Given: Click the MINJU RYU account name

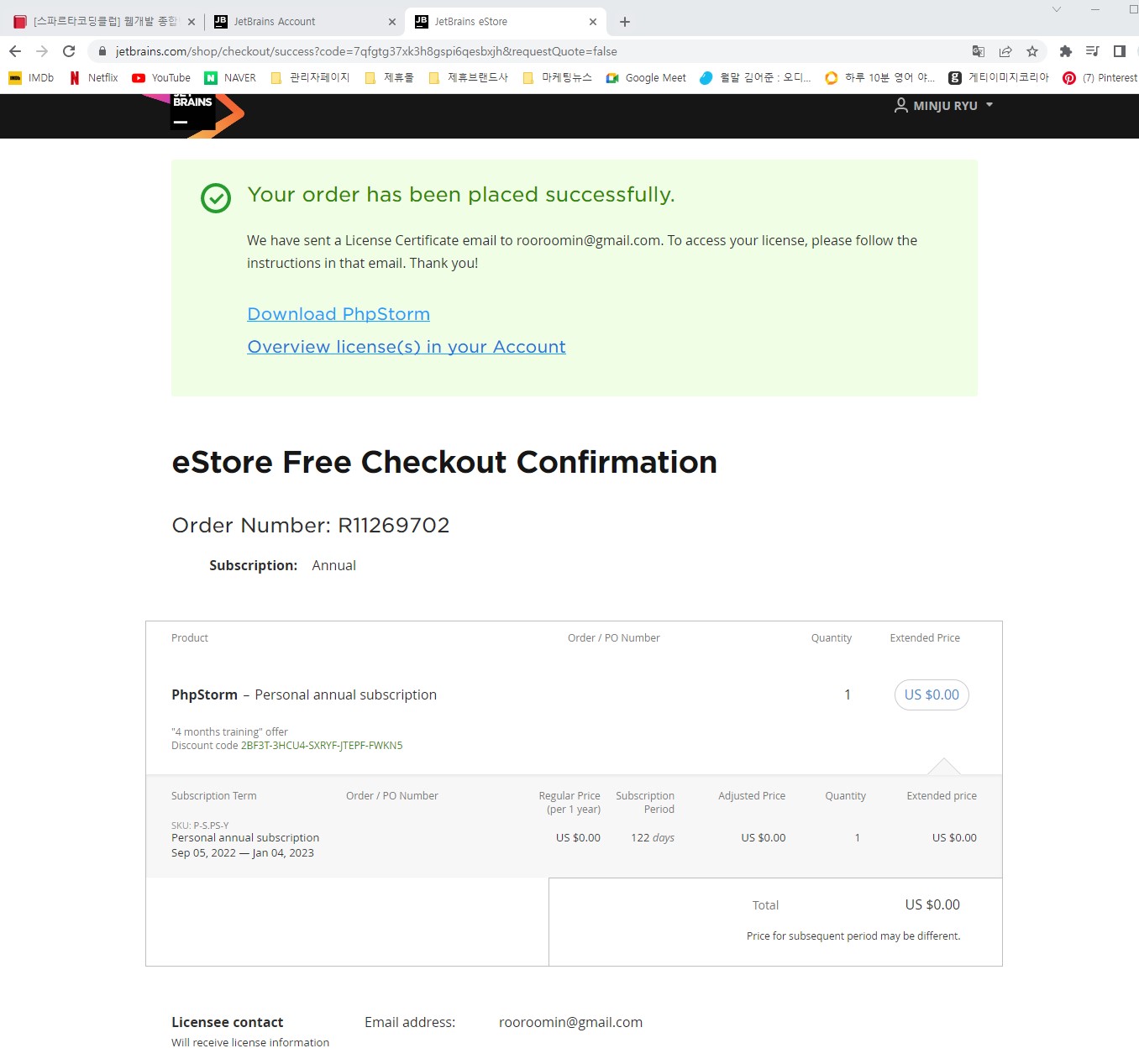Looking at the screenshot, I should pyautogui.click(x=946, y=106).
